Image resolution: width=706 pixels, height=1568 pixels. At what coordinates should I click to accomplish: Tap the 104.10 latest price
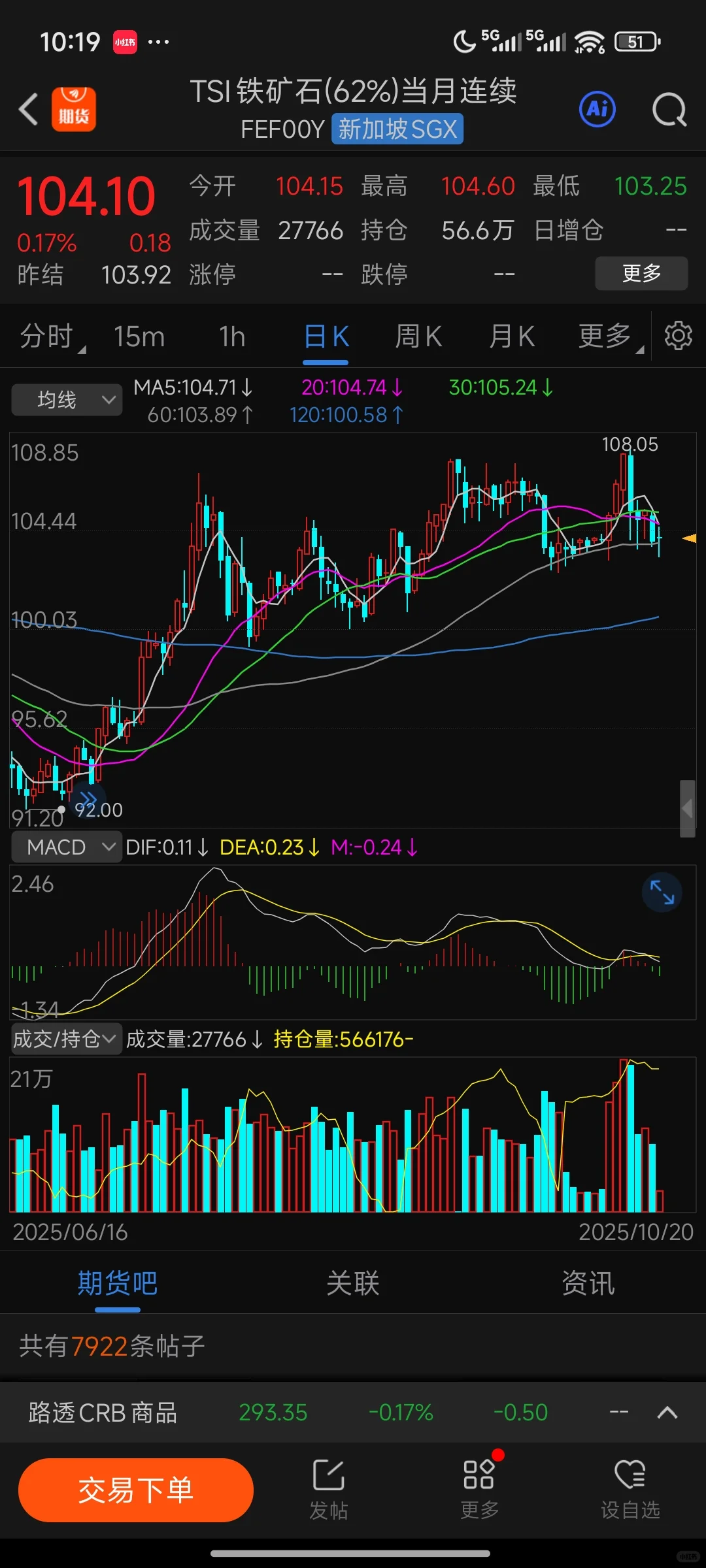(86, 197)
